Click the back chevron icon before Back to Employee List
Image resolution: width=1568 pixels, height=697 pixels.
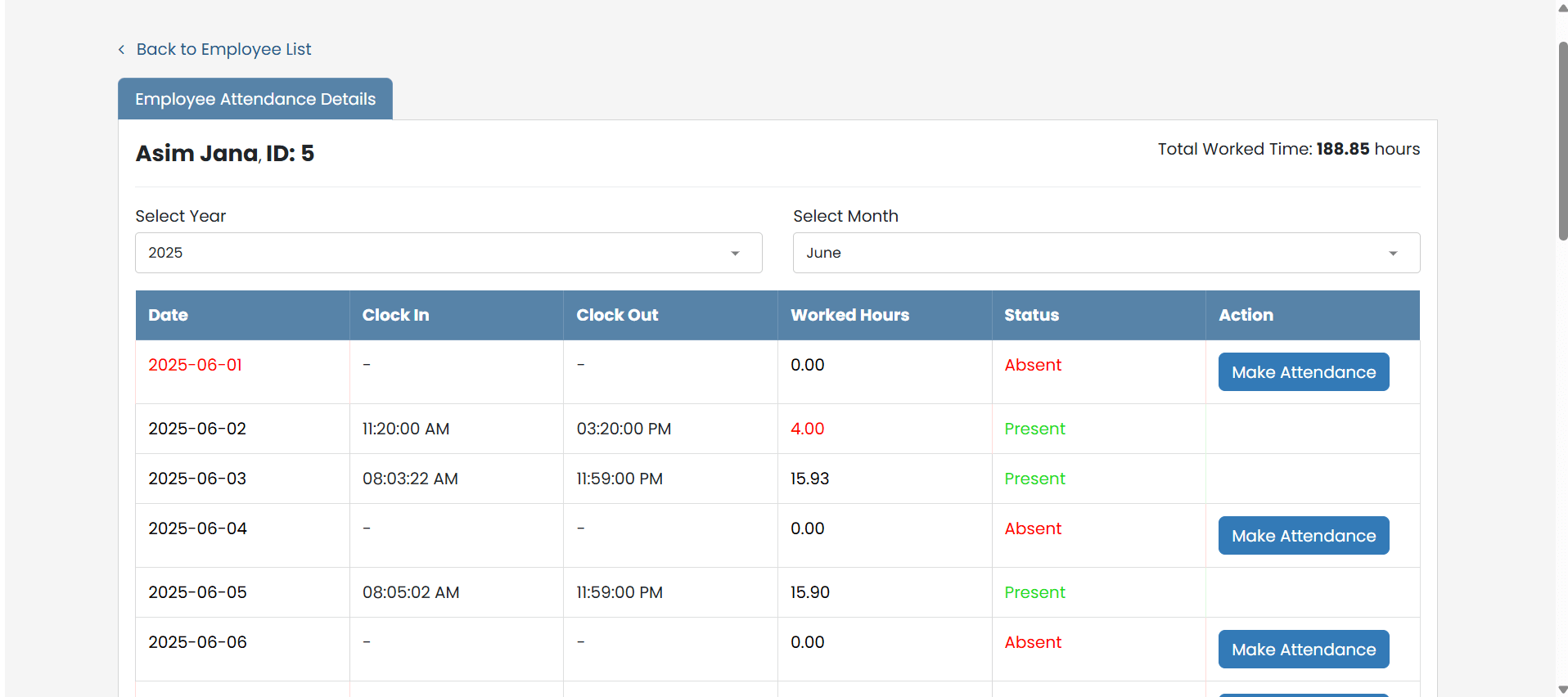(x=121, y=50)
